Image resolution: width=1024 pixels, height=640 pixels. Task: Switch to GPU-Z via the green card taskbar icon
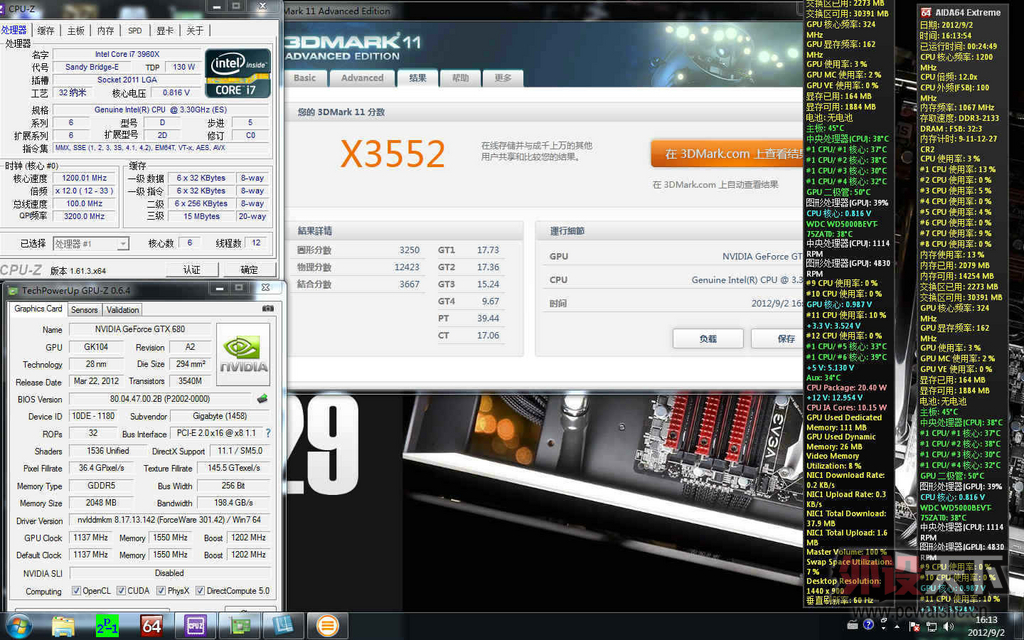pos(239,626)
